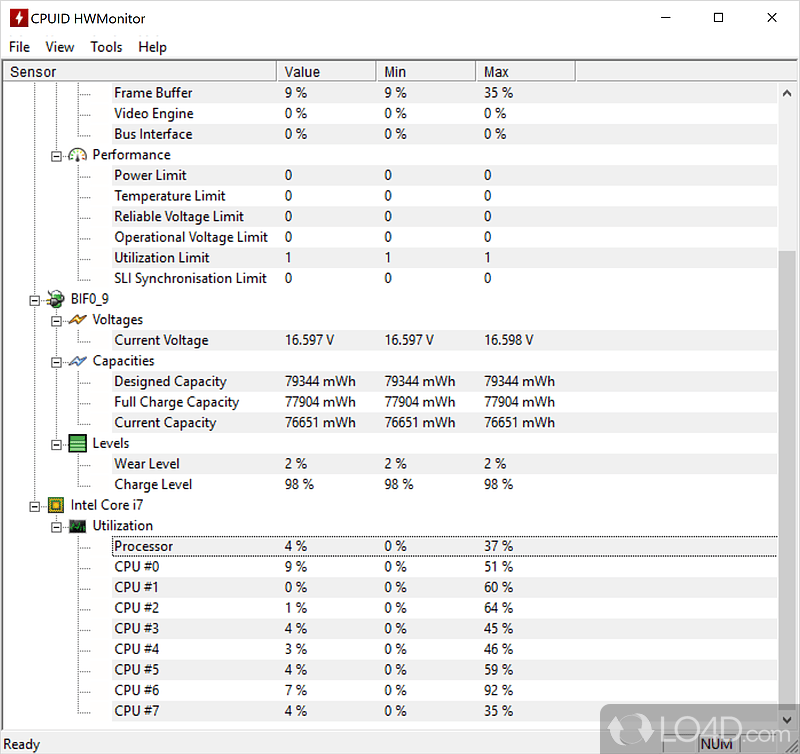Click the scrollbar down arrow

click(787, 720)
